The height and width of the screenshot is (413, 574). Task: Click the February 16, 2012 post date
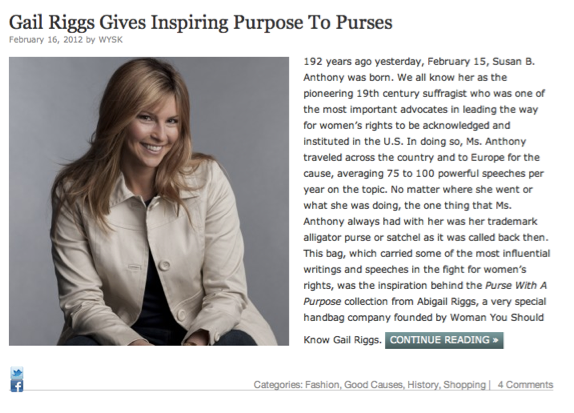point(46,40)
